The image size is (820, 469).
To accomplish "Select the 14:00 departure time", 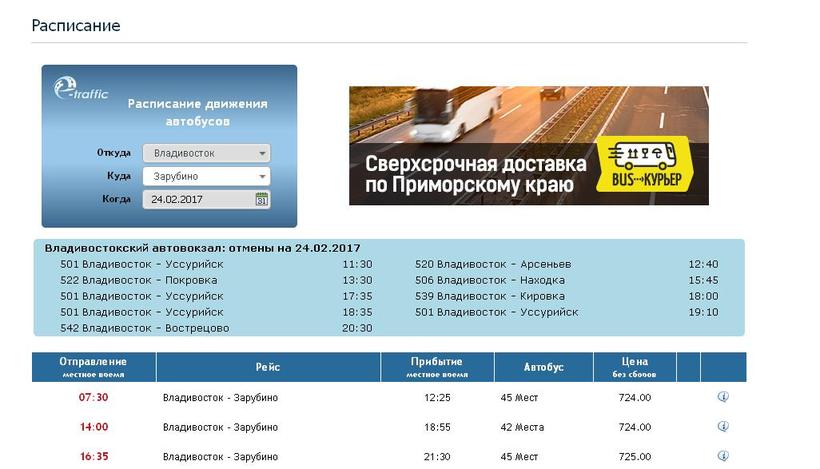I will (93, 427).
